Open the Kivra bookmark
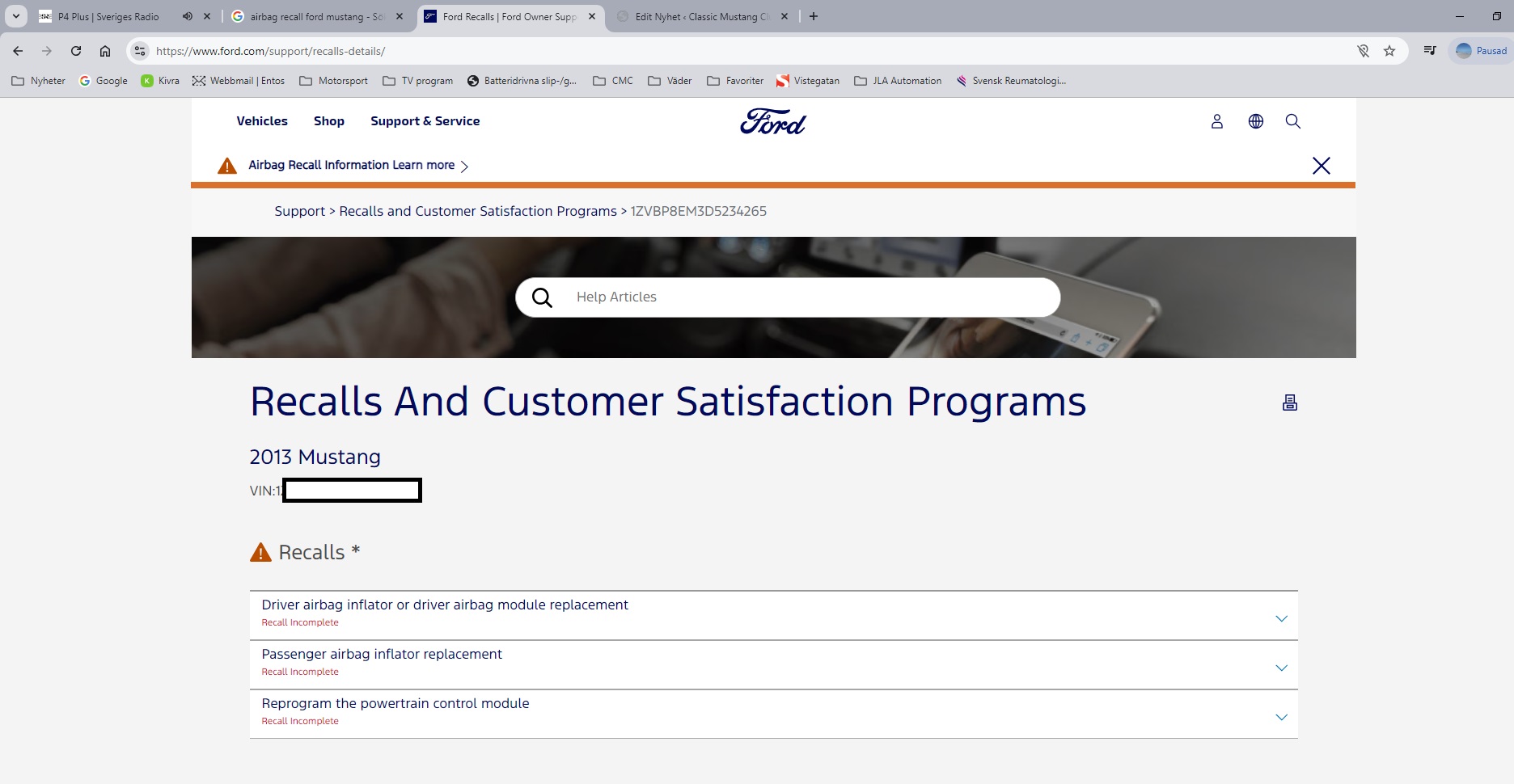This screenshot has height=784, width=1514. [160, 81]
